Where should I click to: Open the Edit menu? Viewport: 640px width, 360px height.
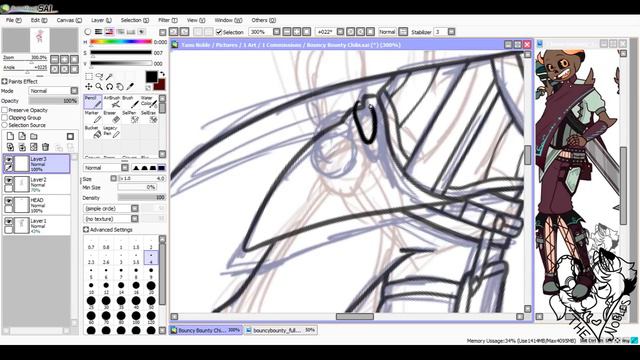pos(39,20)
